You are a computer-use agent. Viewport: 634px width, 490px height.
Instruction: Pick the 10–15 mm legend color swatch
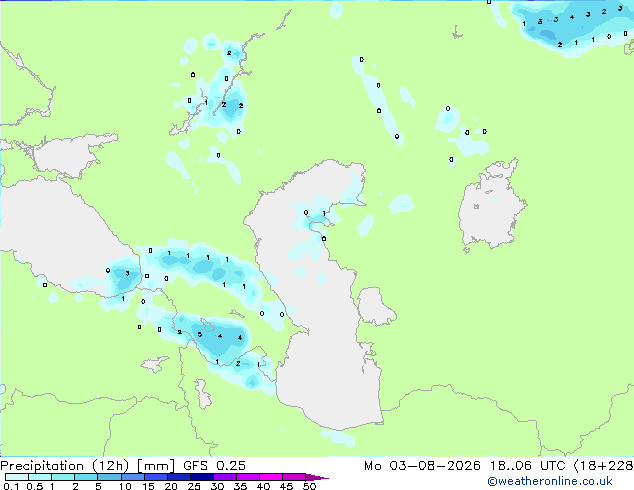132,477
